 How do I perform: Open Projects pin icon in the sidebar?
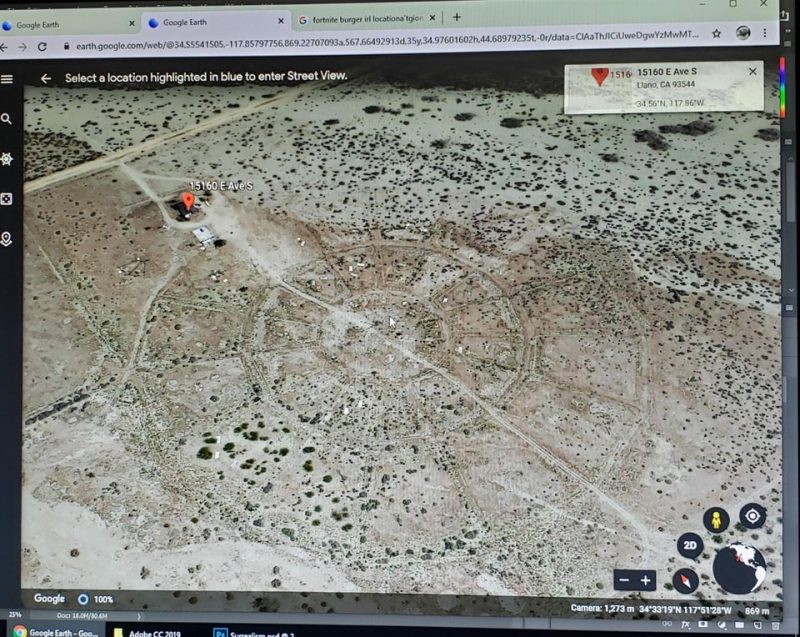[7, 239]
